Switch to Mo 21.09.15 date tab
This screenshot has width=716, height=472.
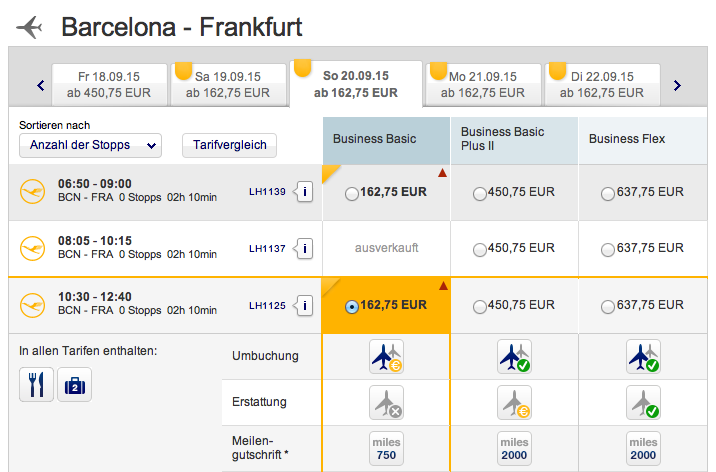pos(483,85)
